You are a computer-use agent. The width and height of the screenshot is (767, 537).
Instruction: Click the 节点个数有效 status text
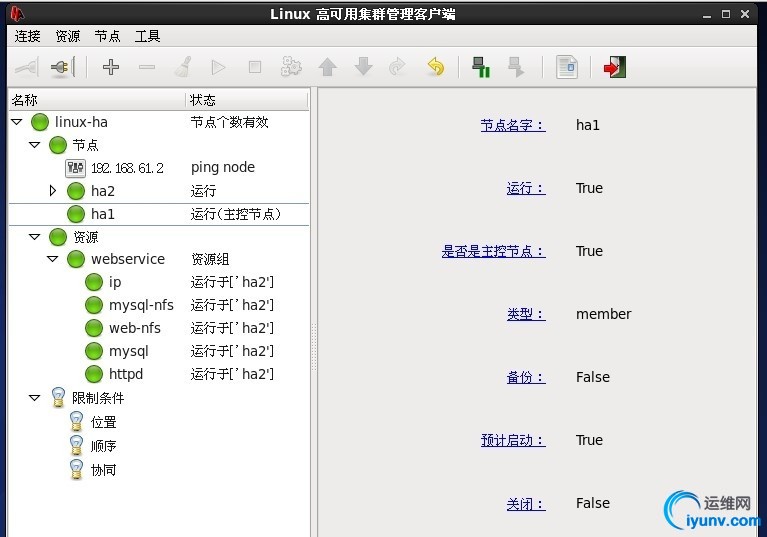[229, 122]
